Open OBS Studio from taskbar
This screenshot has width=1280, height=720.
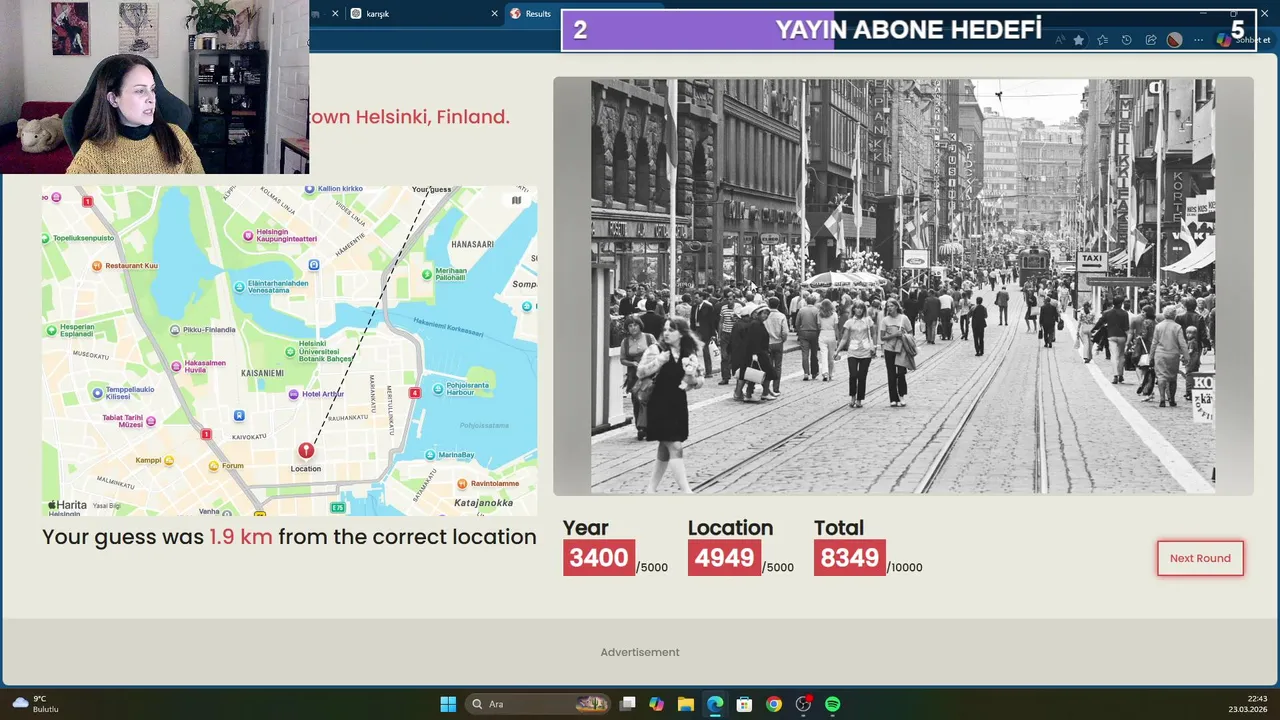click(x=803, y=704)
